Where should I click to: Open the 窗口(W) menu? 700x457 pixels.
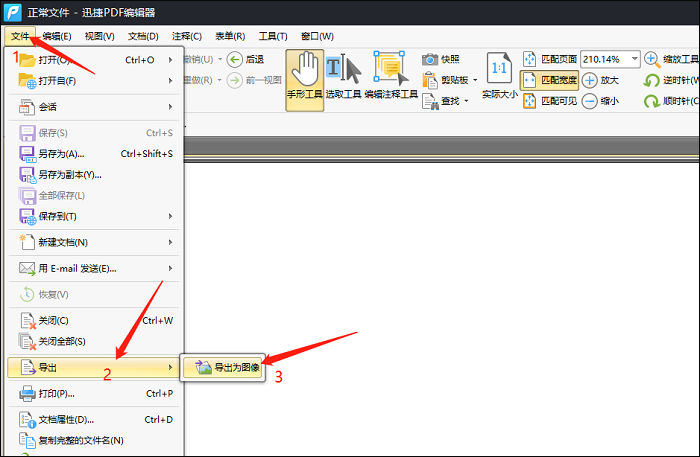coord(317,36)
